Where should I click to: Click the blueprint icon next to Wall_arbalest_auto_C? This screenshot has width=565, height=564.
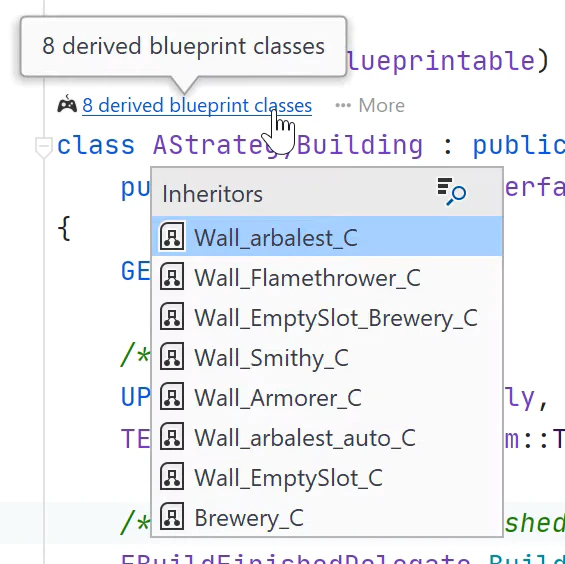click(172, 436)
